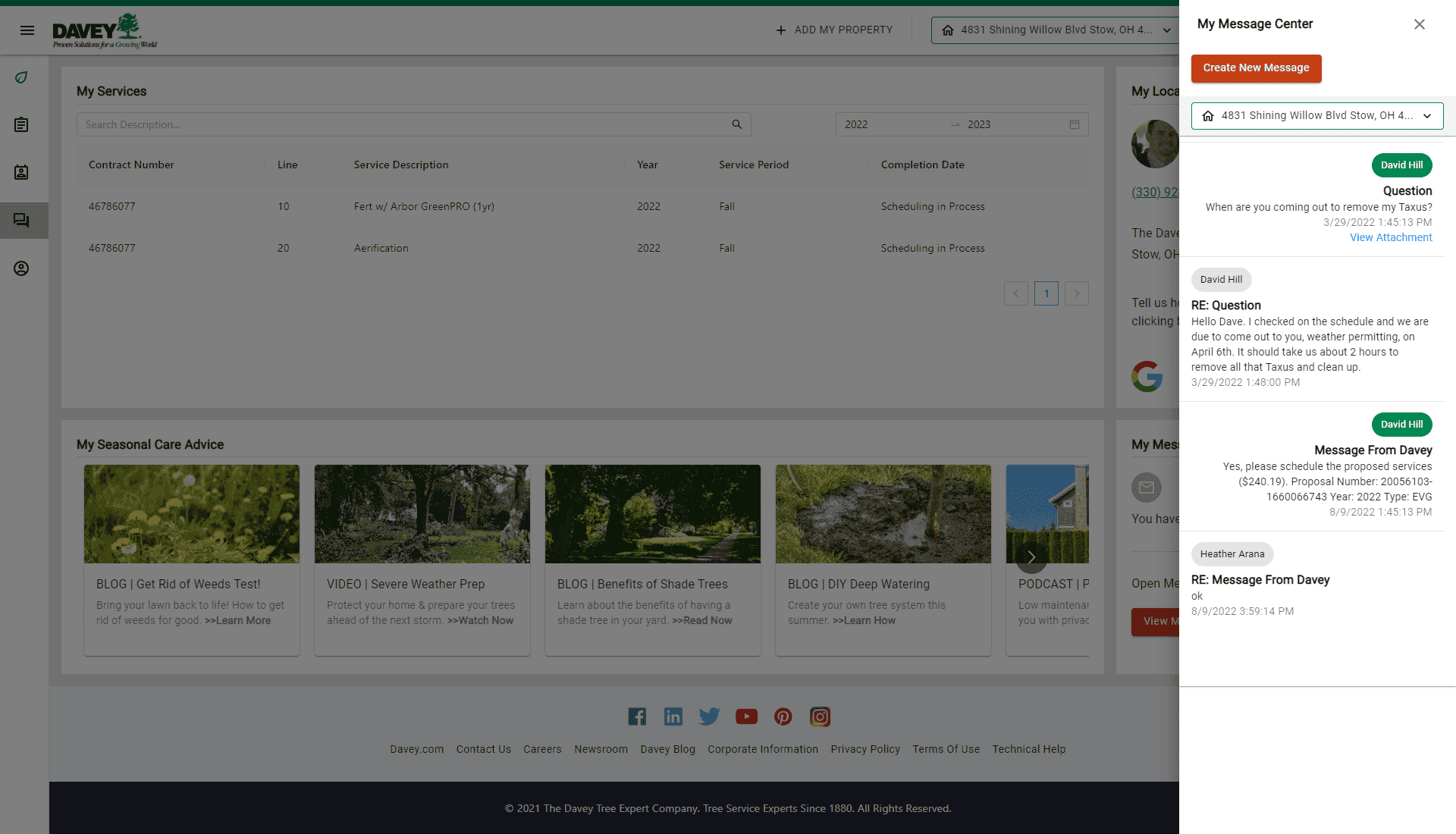The image size is (1456, 834).
Task: Select Corporate Information in the footer
Action: click(x=762, y=749)
